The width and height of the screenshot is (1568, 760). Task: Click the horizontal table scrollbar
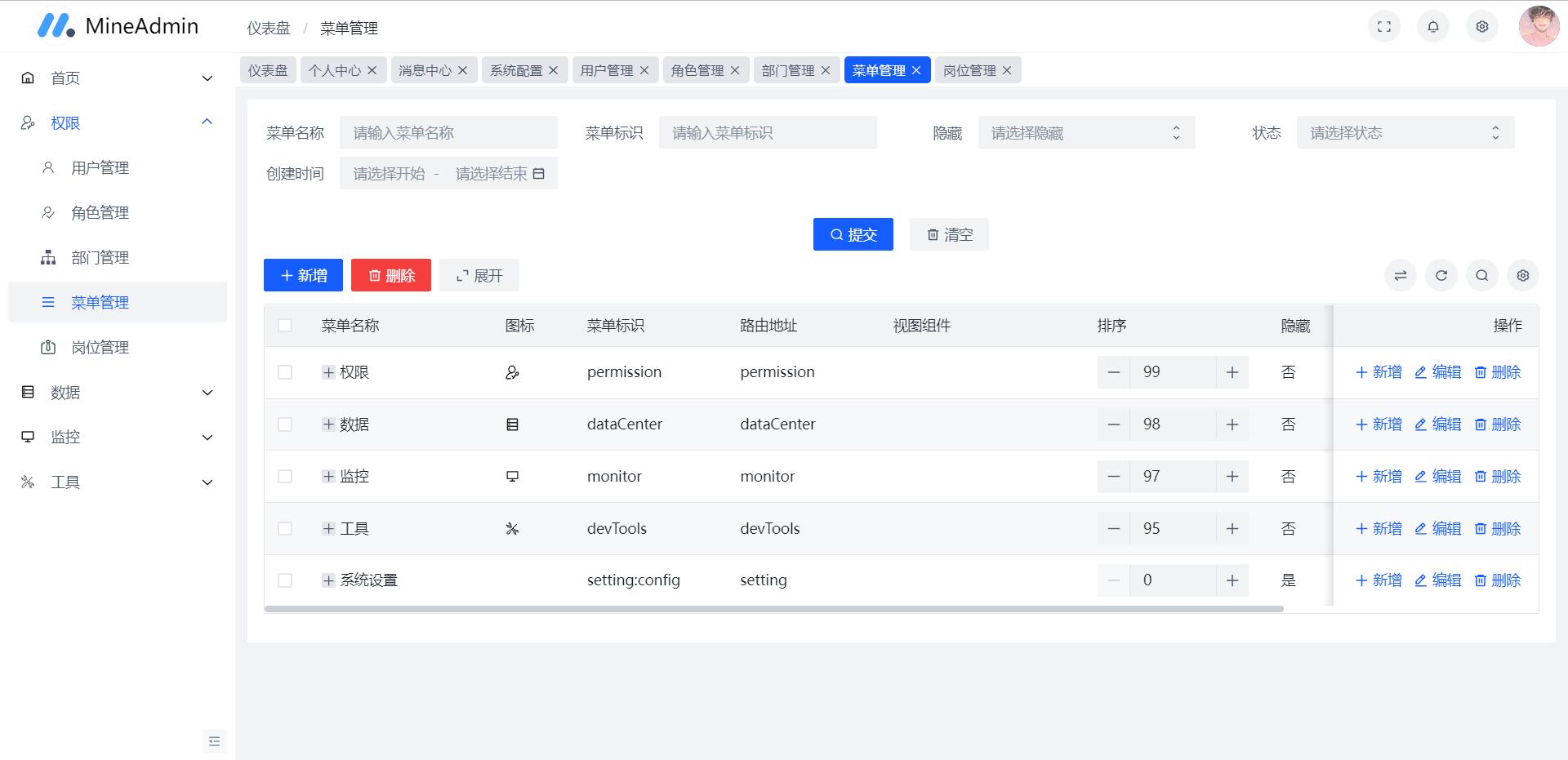point(773,609)
